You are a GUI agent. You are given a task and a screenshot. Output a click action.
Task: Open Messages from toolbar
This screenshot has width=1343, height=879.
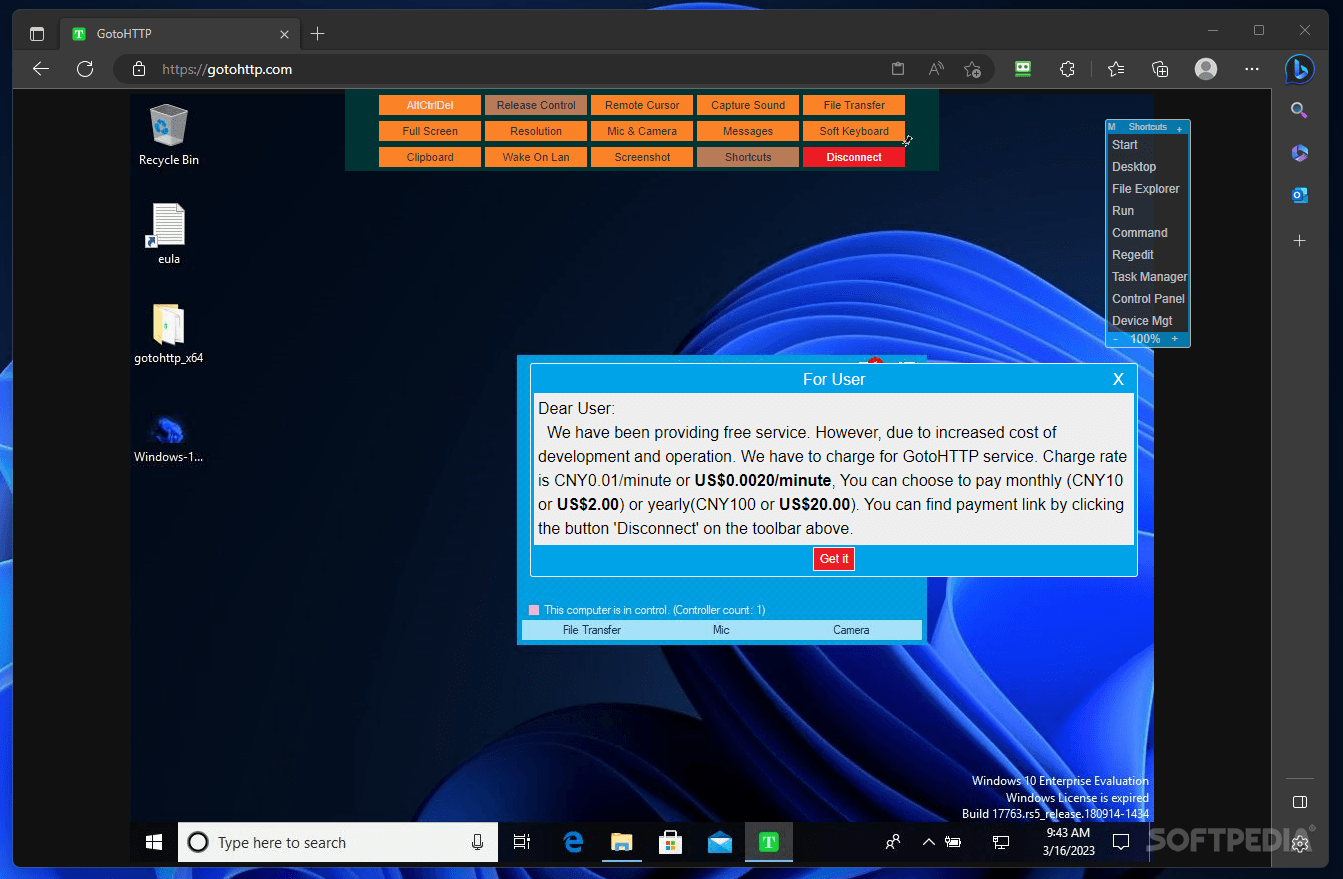point(748,131)
